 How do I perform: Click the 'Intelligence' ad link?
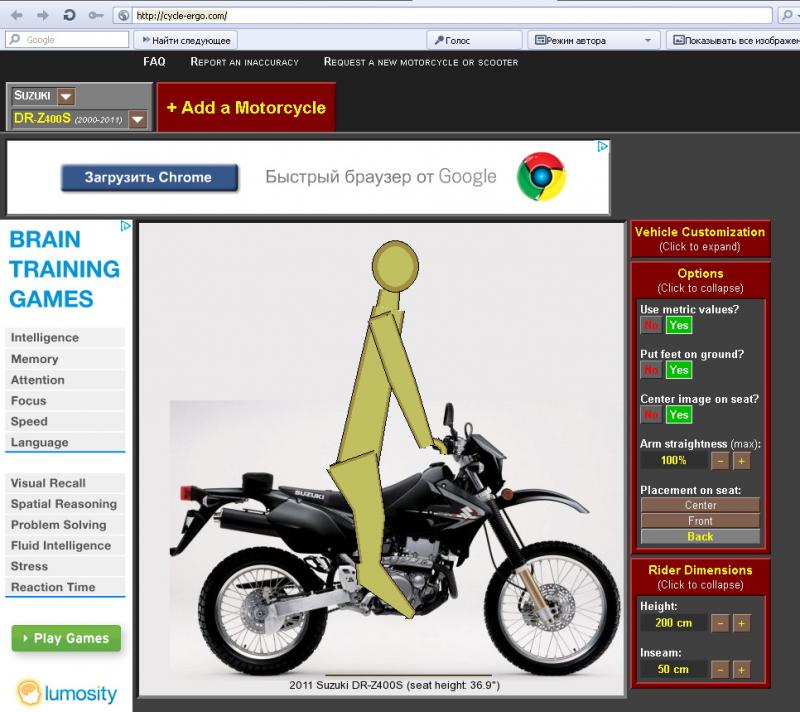pyautogui.click(x=65, y=338)
